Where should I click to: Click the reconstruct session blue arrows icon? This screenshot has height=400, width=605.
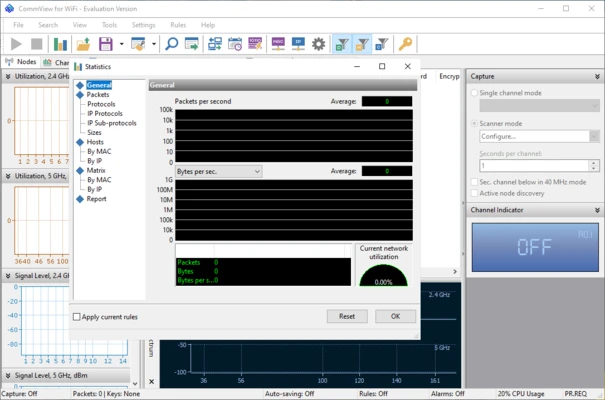[x=215, y=44]
